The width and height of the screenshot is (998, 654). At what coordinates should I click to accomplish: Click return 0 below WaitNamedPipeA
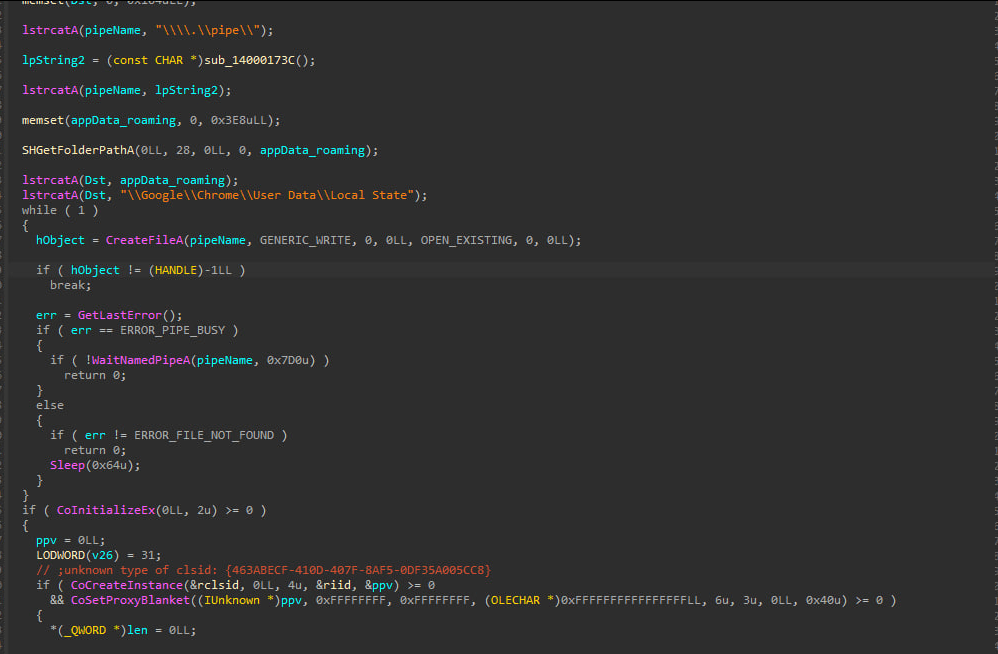95,375
